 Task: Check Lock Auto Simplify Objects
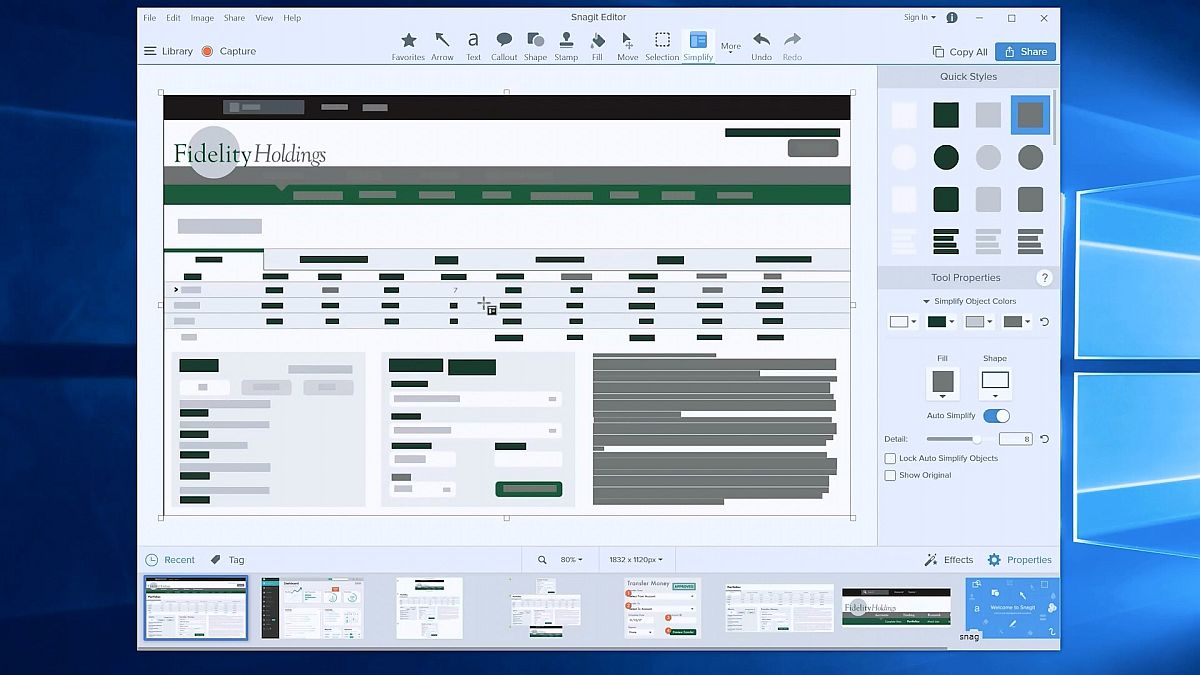[890, 458]
